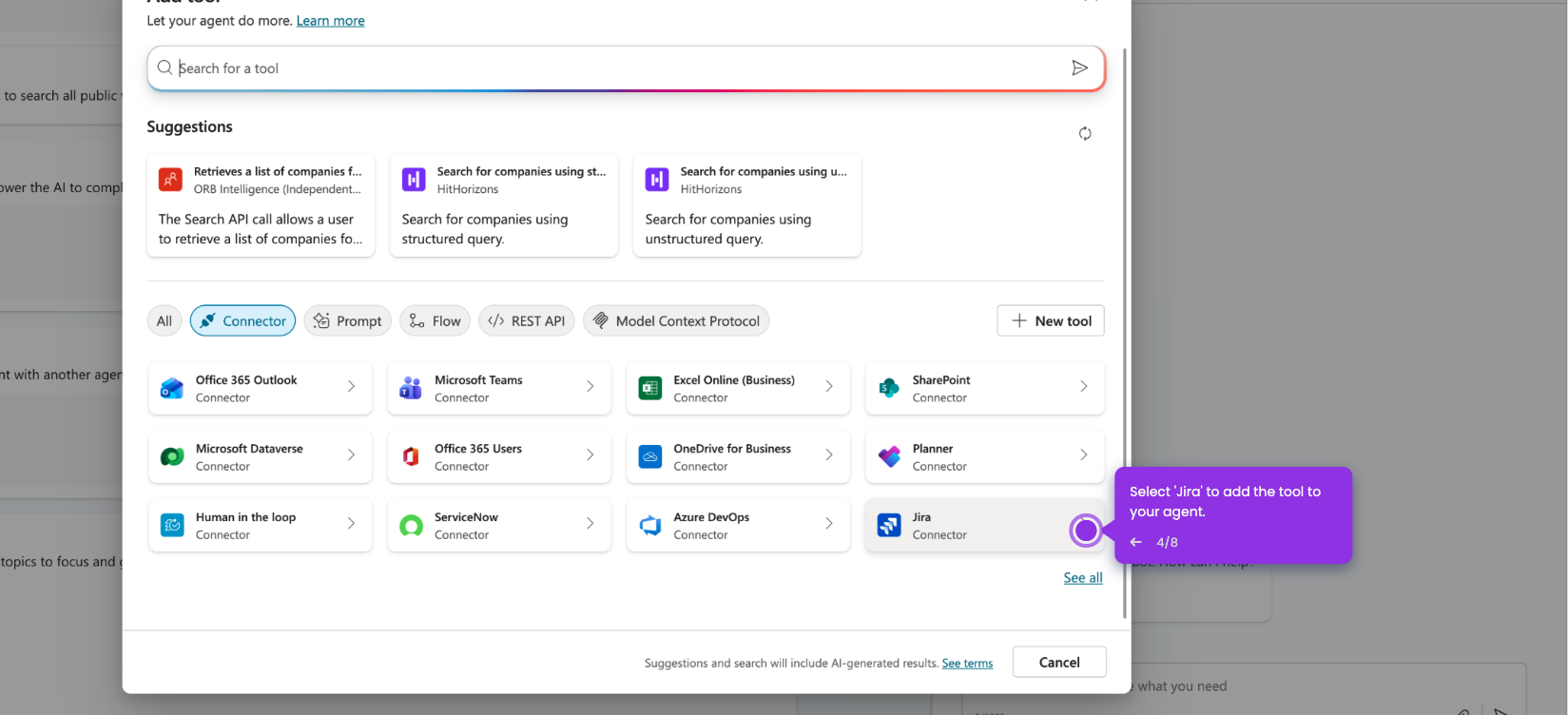Expand ServiceNow connector chevron

point(590,523)
